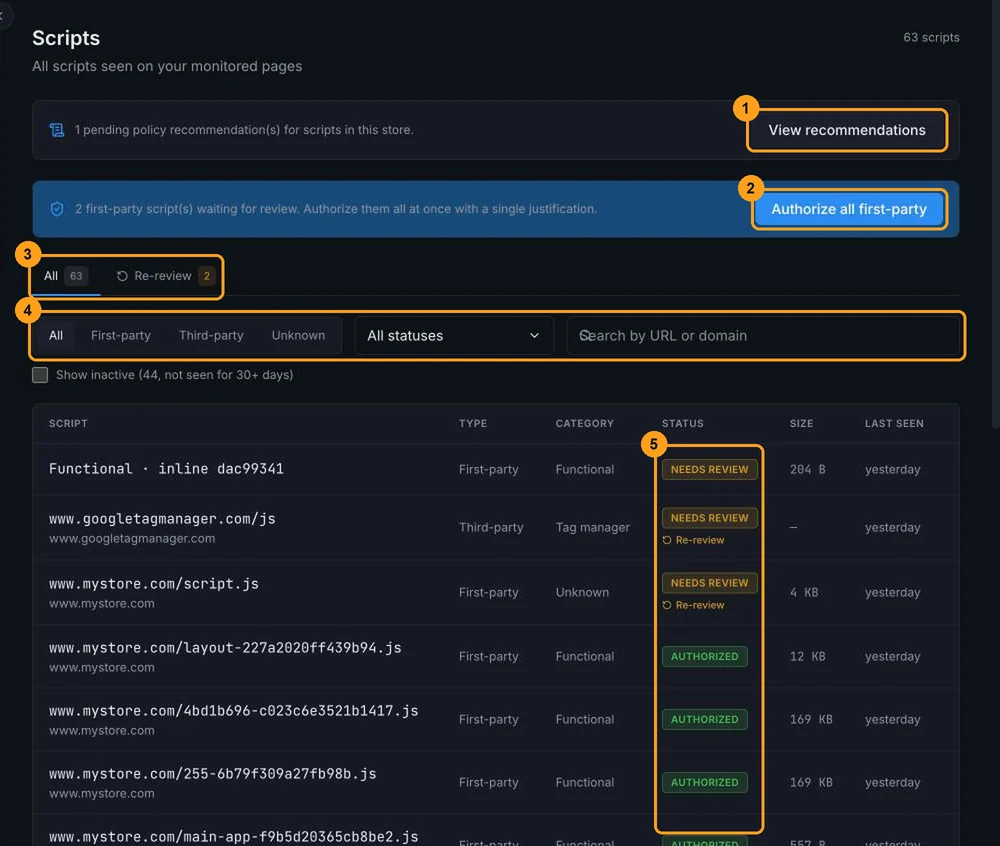The image size is (1000, 846).
Task: Click the Unknown category of script.js
Action: tap(582, 592)
